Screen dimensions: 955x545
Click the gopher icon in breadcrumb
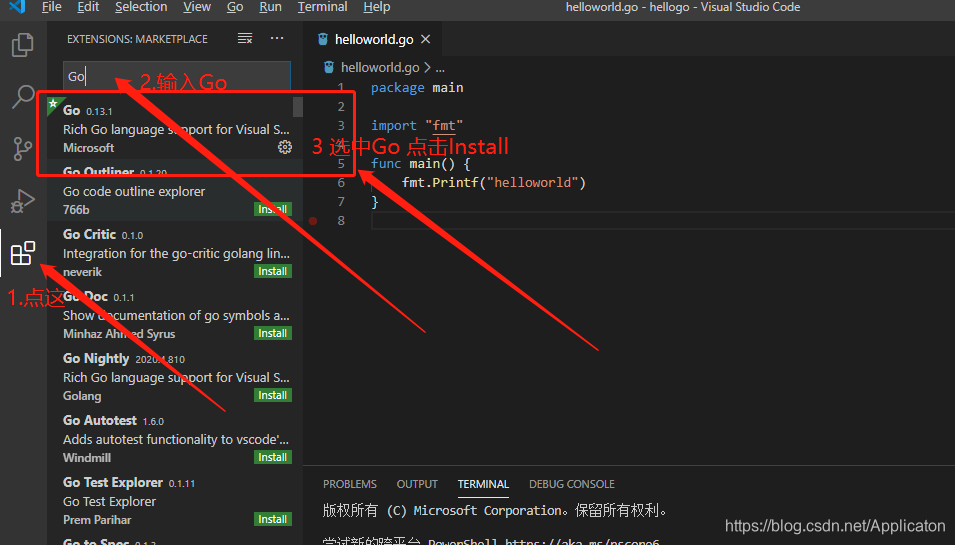tap(329, 67)
